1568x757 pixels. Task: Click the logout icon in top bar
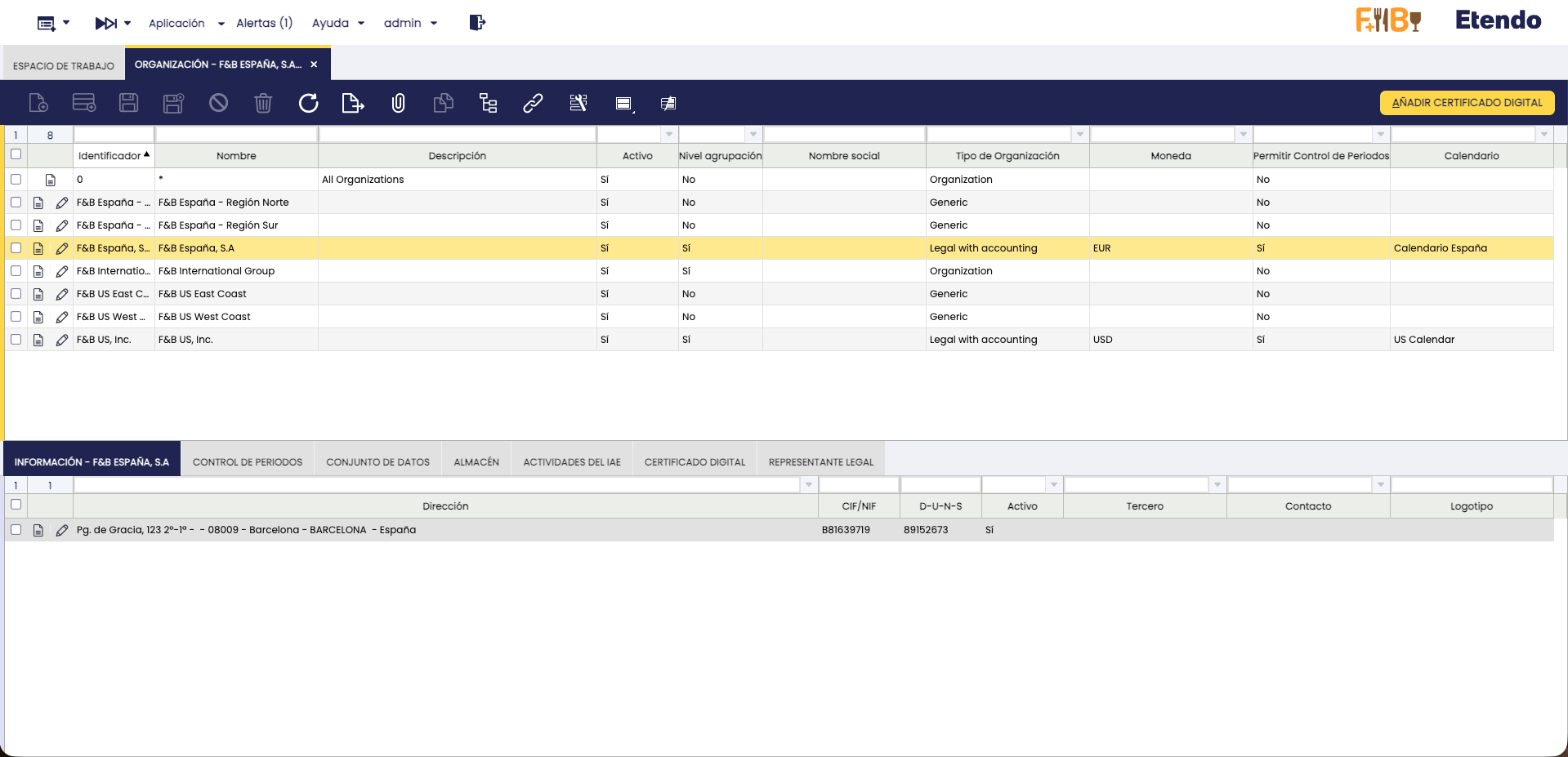pyautogui.click(x=477, y=23)
